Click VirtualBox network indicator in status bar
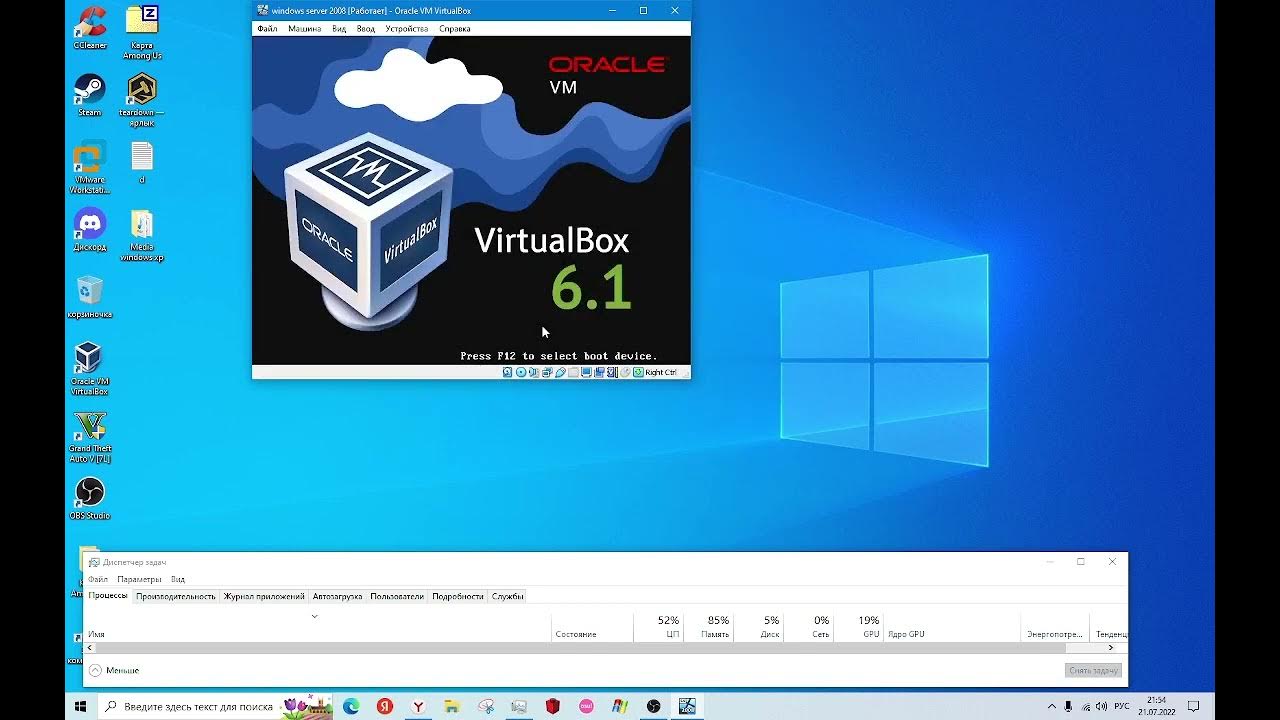The height and width of the screenshot is (720, 1280). coord(547,372)
